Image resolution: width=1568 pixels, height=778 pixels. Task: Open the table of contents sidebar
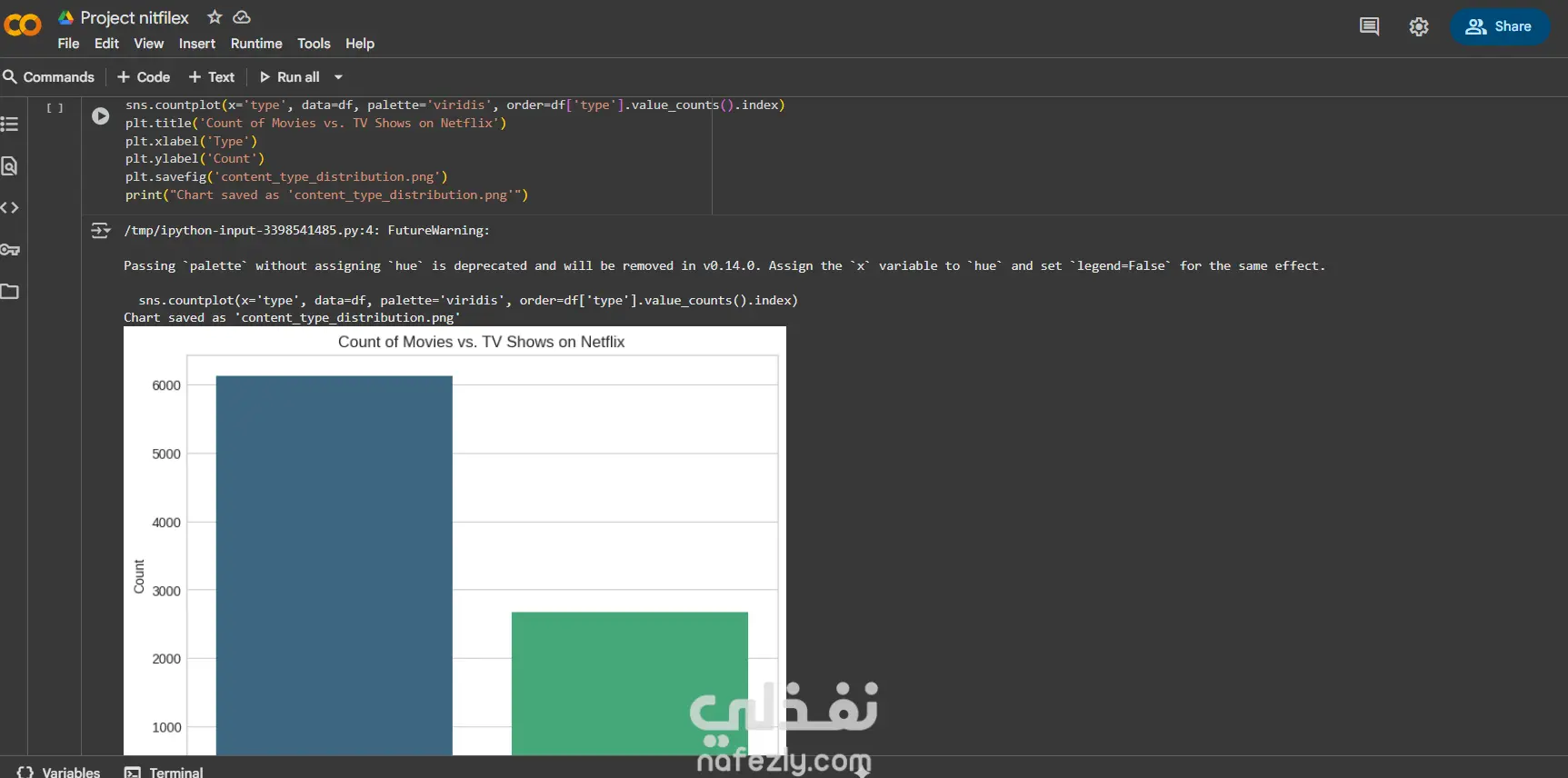pos(10,124)
